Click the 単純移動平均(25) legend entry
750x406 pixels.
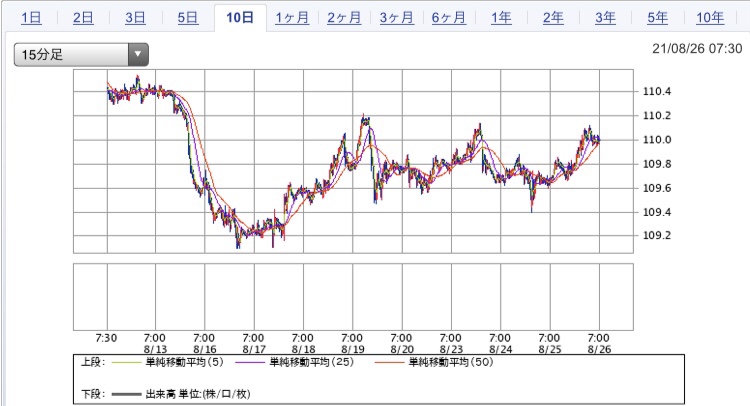pos(311,362)
